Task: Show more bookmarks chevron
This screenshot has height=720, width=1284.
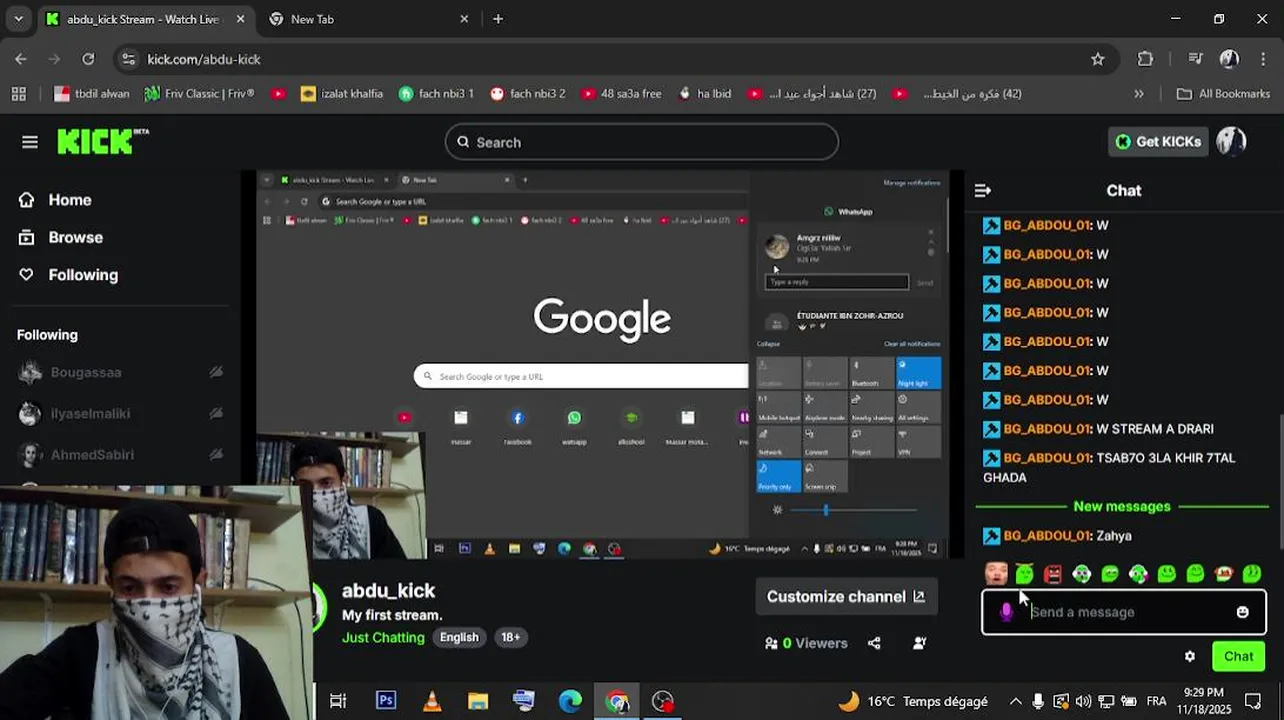Action: [1138, 94]
